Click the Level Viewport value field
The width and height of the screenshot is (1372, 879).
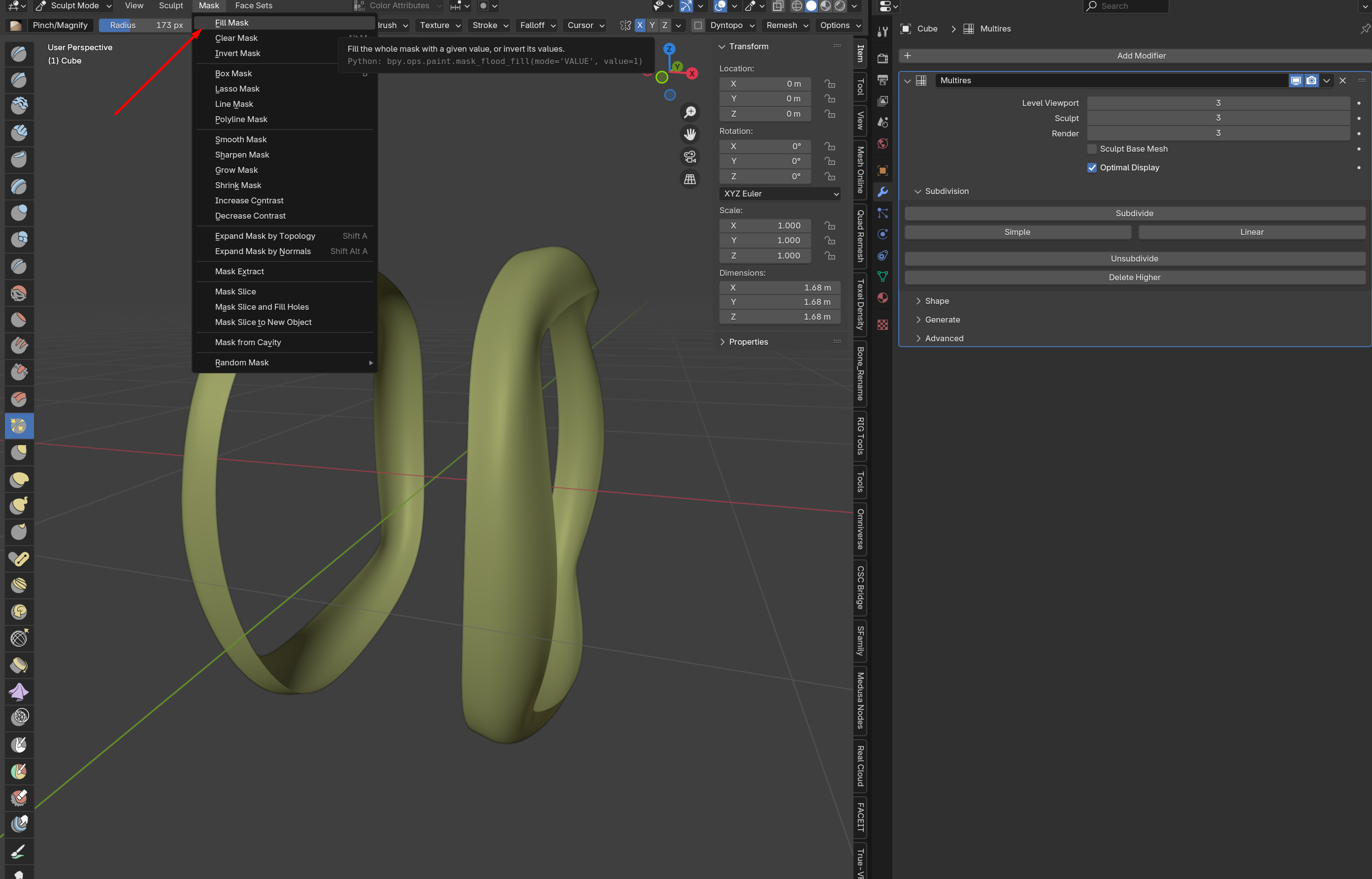pos(1218,103)
